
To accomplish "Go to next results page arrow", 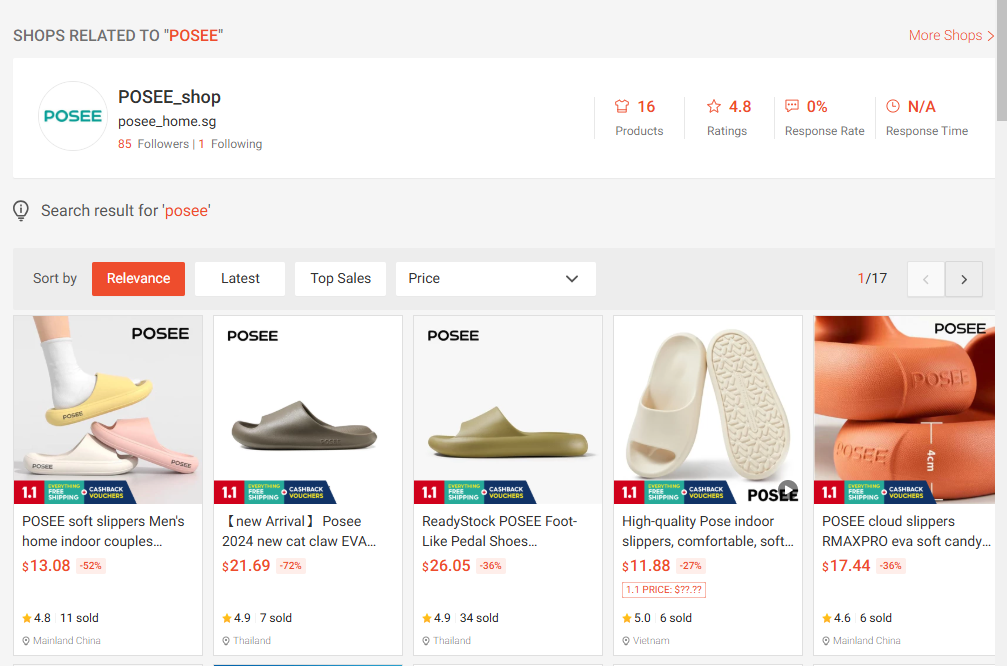I will pyautogui.click(x=963, y=279).
